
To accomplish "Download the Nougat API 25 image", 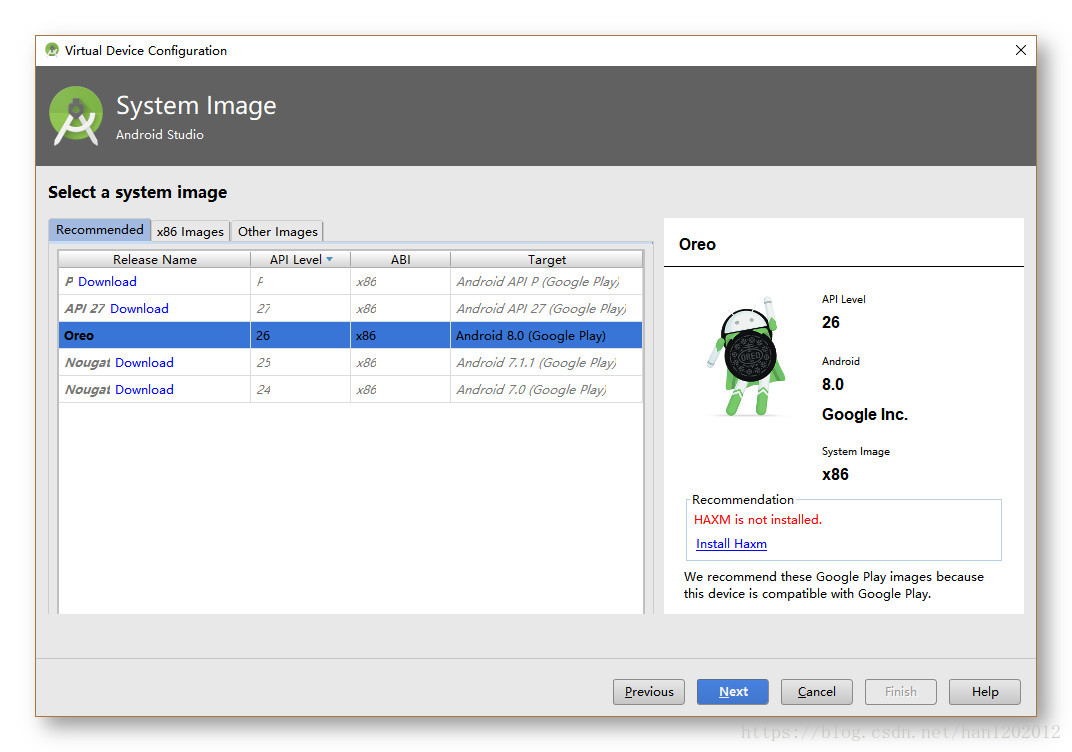I will coord(144,362).
